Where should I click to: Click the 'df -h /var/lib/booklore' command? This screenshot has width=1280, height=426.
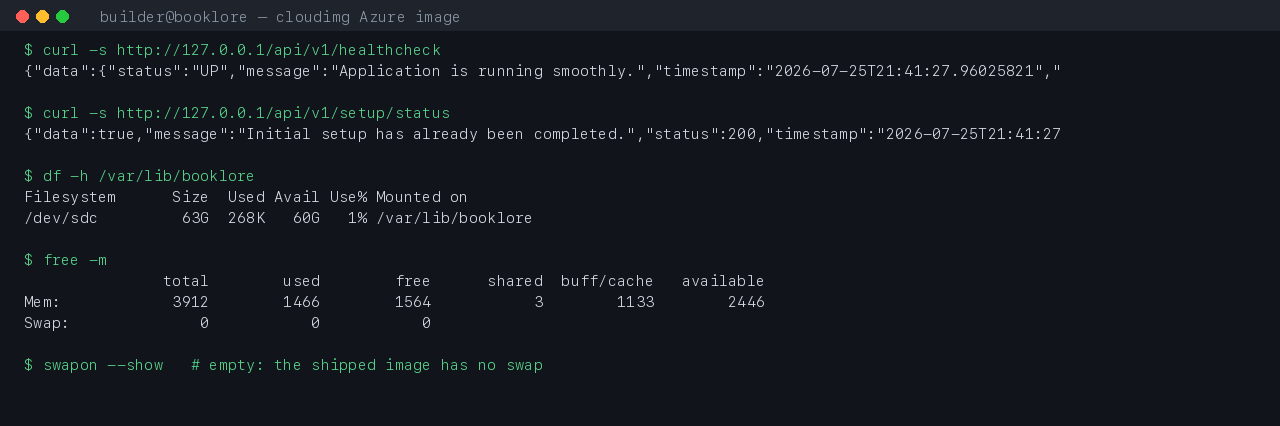tap(139, 176)
